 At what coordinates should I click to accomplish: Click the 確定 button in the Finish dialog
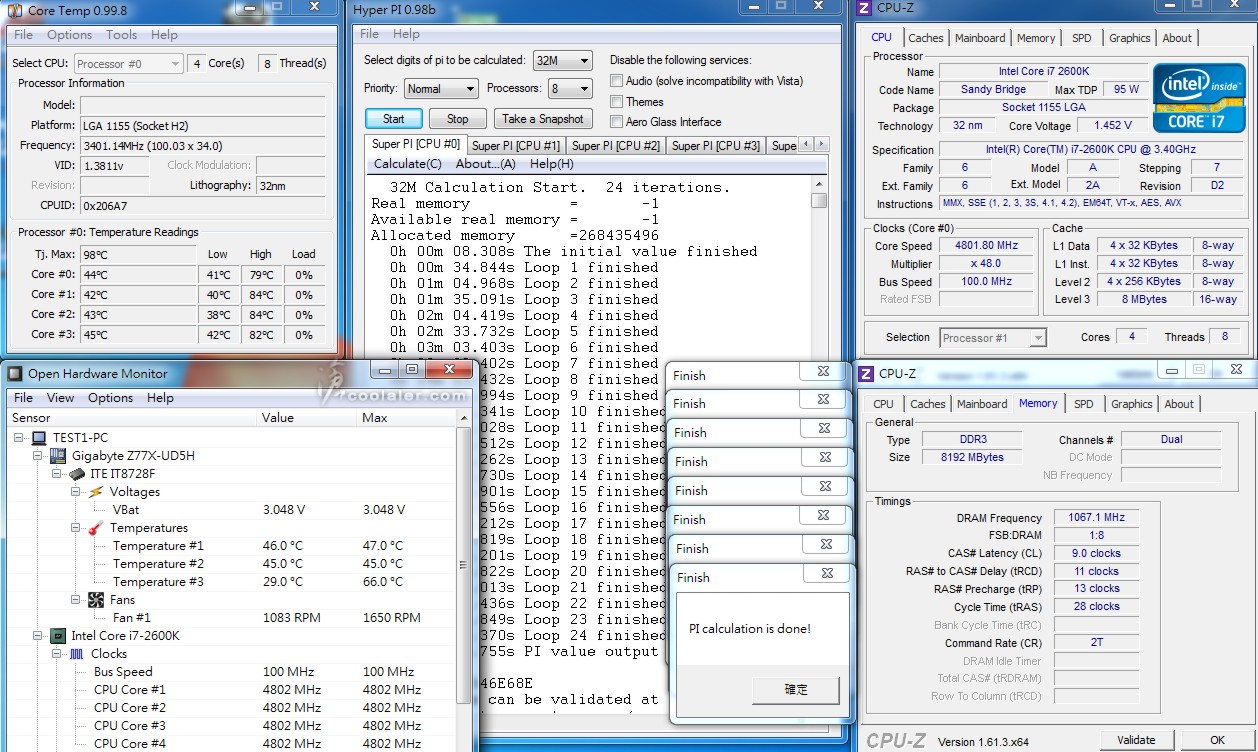(796, 689)
